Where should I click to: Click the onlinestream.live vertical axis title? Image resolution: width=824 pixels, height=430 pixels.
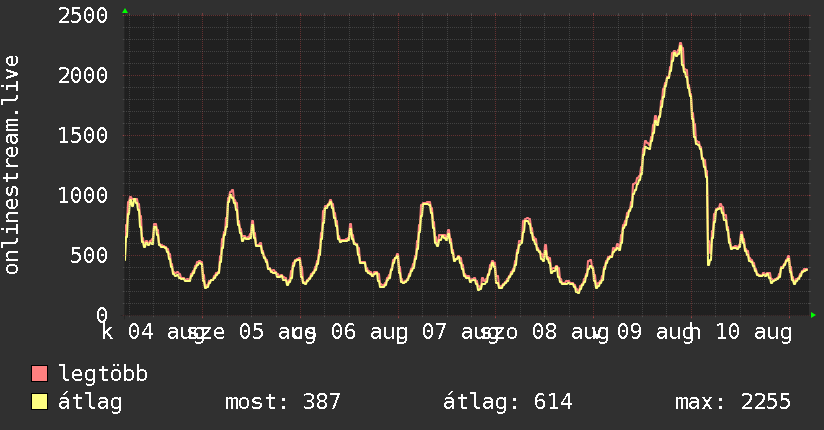tap(11, 165)
